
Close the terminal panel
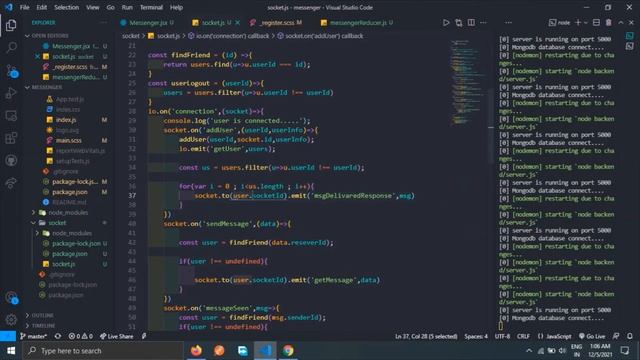(x=631, y=23)
